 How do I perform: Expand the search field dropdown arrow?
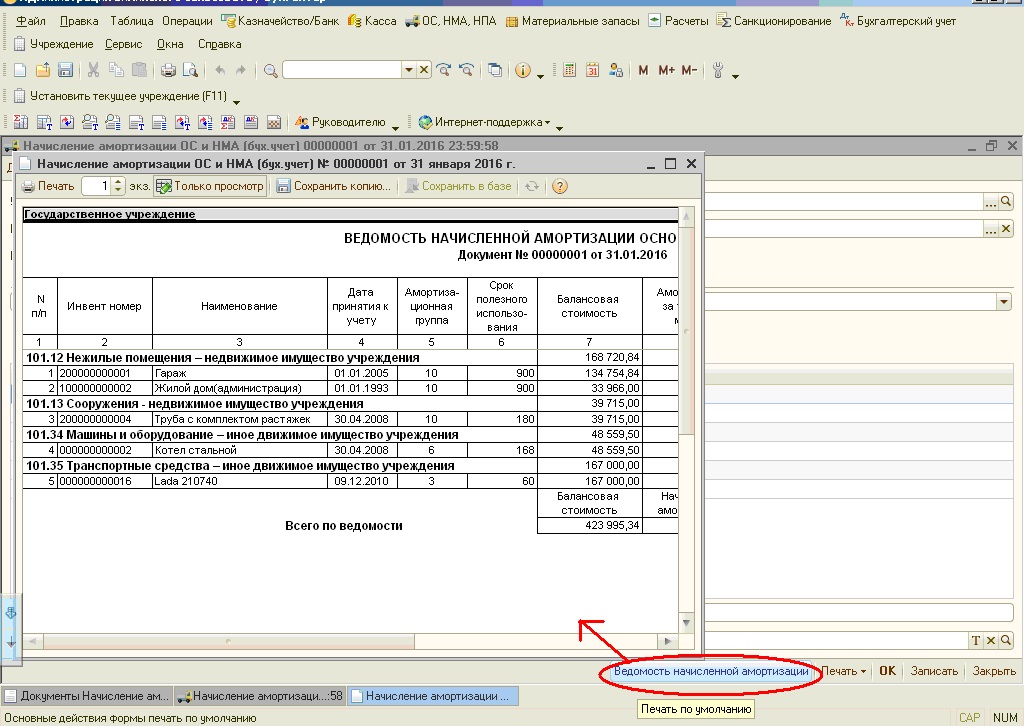(x=409, y=70)
